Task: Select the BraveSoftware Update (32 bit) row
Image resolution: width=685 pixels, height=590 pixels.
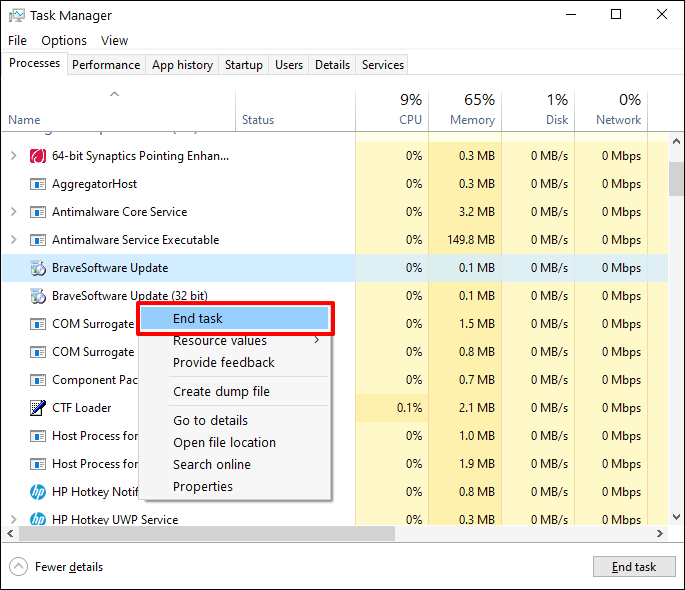Action: point(335,296)
